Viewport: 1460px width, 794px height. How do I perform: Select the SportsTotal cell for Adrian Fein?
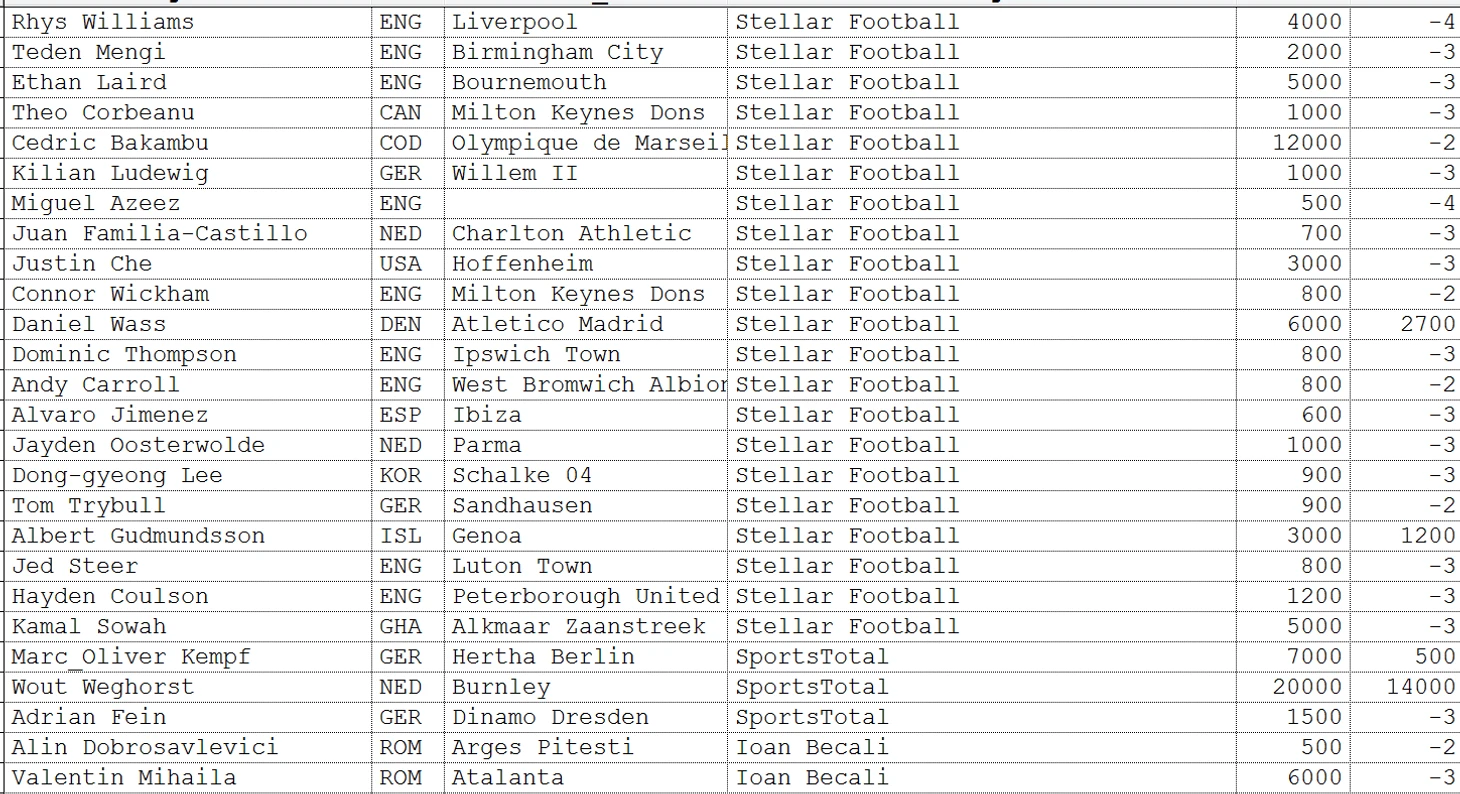982,717
